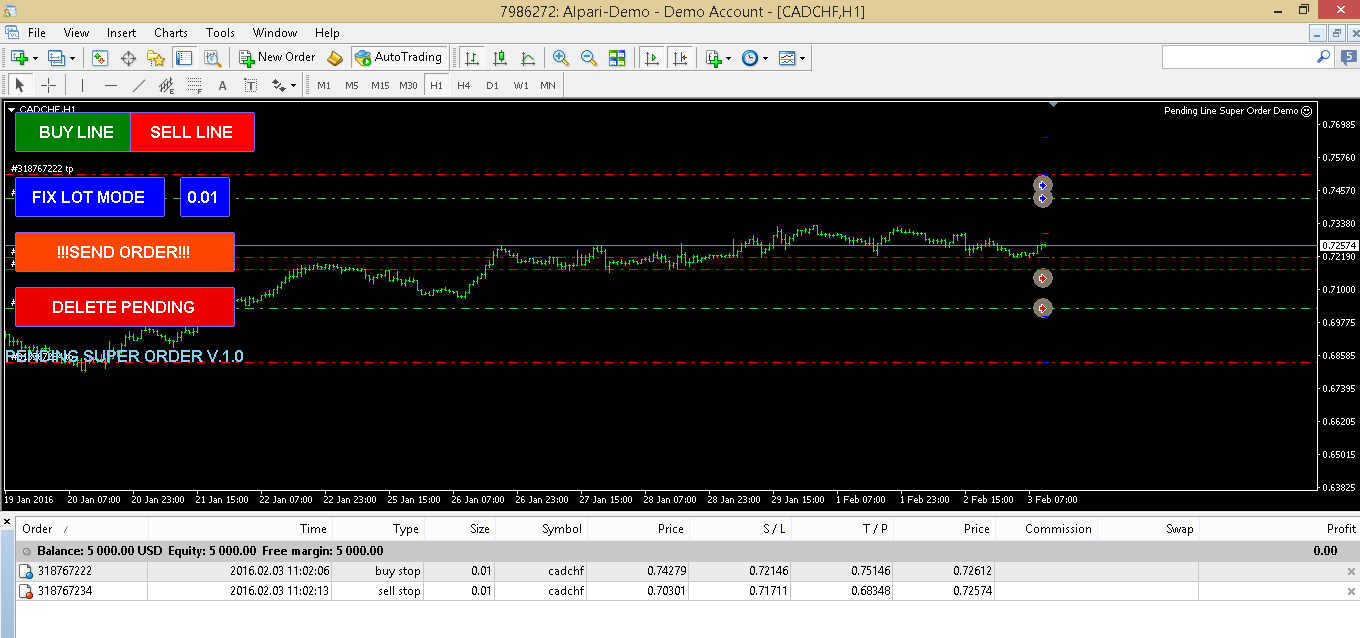The width and height of the screenshot is (1360, 638).
Task: Tile chart windows icon
Action: tap(617, 58)
